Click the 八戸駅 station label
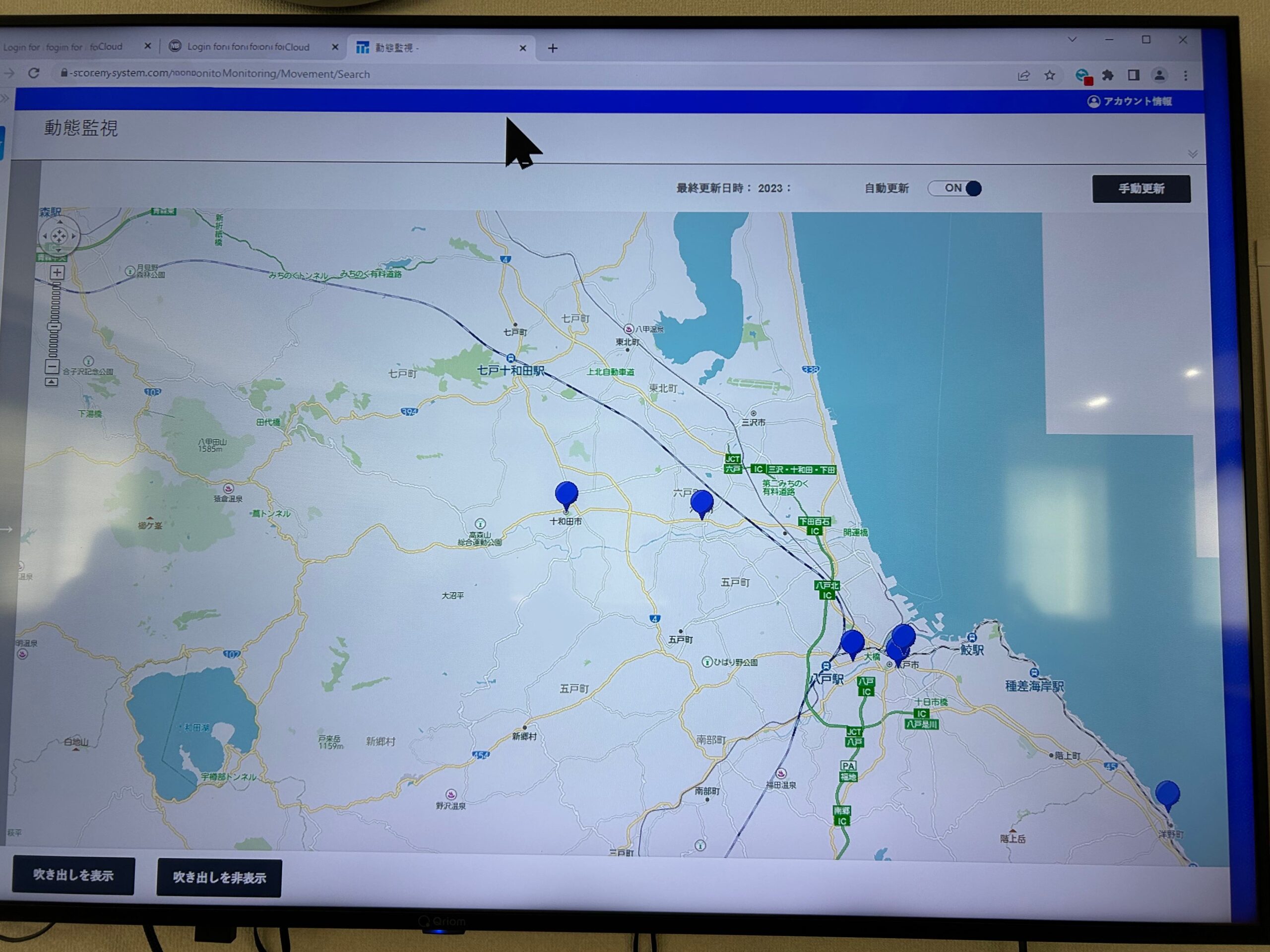 click(827, 679)
